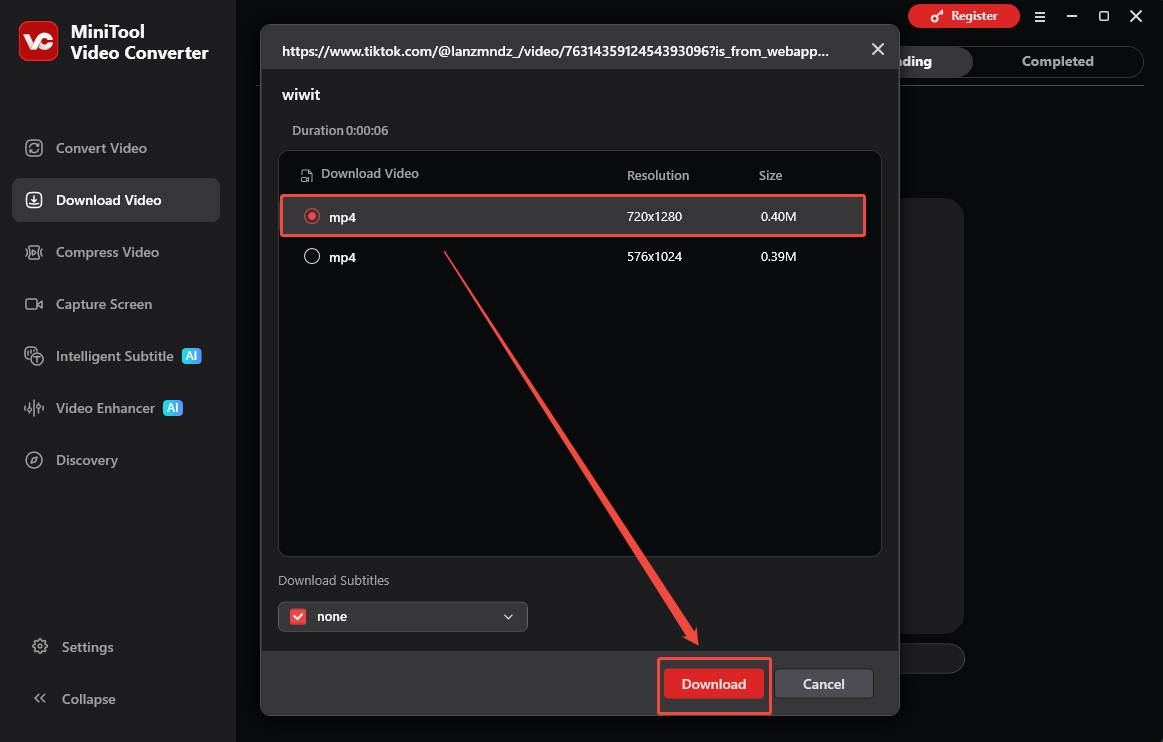Go to Download Video section
This screenshot has height=742, width=1163.
tap(116, 200)
